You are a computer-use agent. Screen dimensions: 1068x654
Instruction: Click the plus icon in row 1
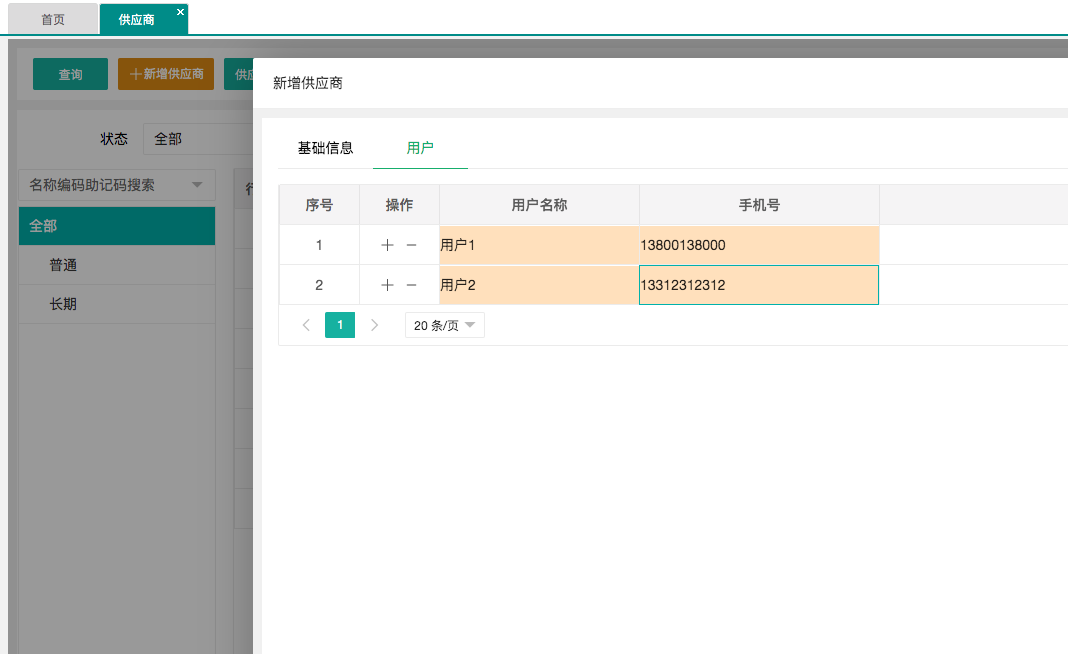pos(387,245)
